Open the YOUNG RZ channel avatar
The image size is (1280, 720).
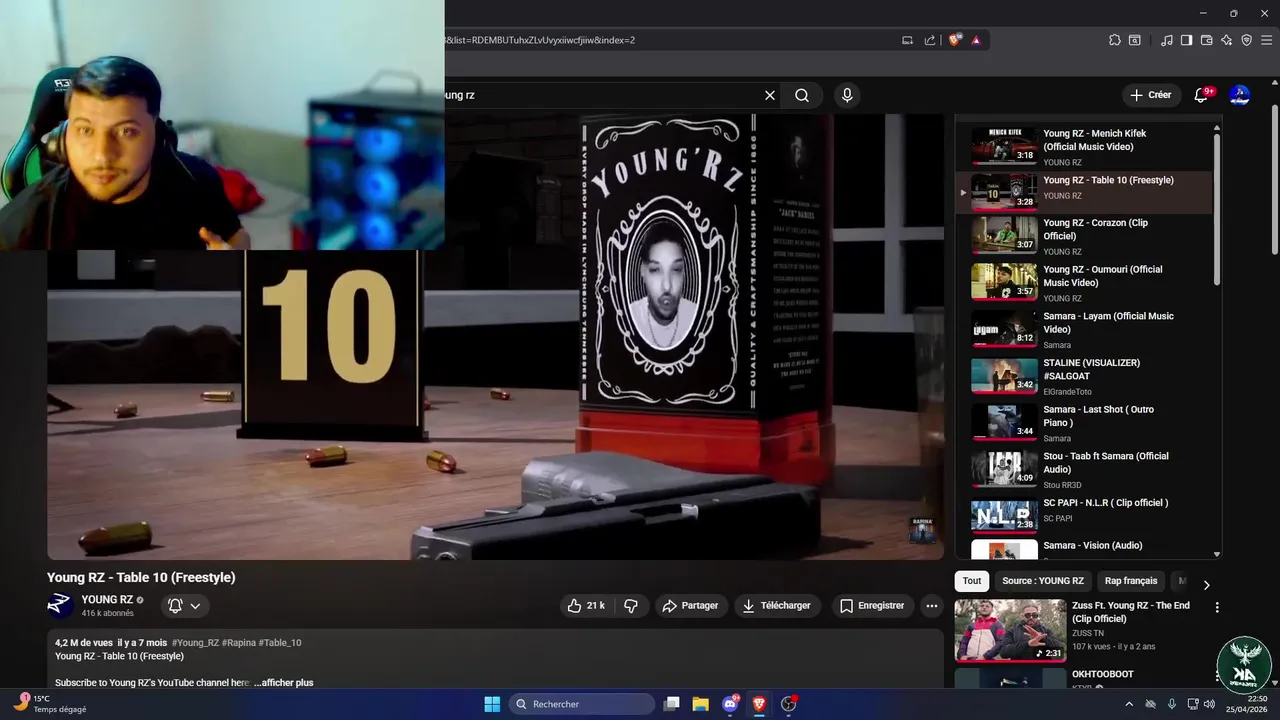click(60, 605)
